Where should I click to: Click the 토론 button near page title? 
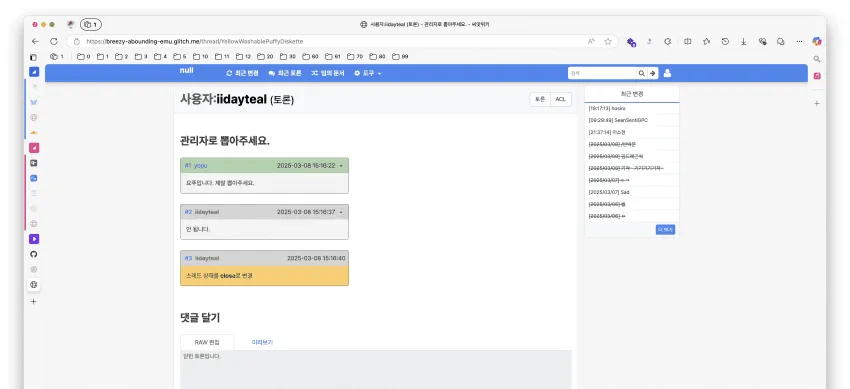click(540, 100)
